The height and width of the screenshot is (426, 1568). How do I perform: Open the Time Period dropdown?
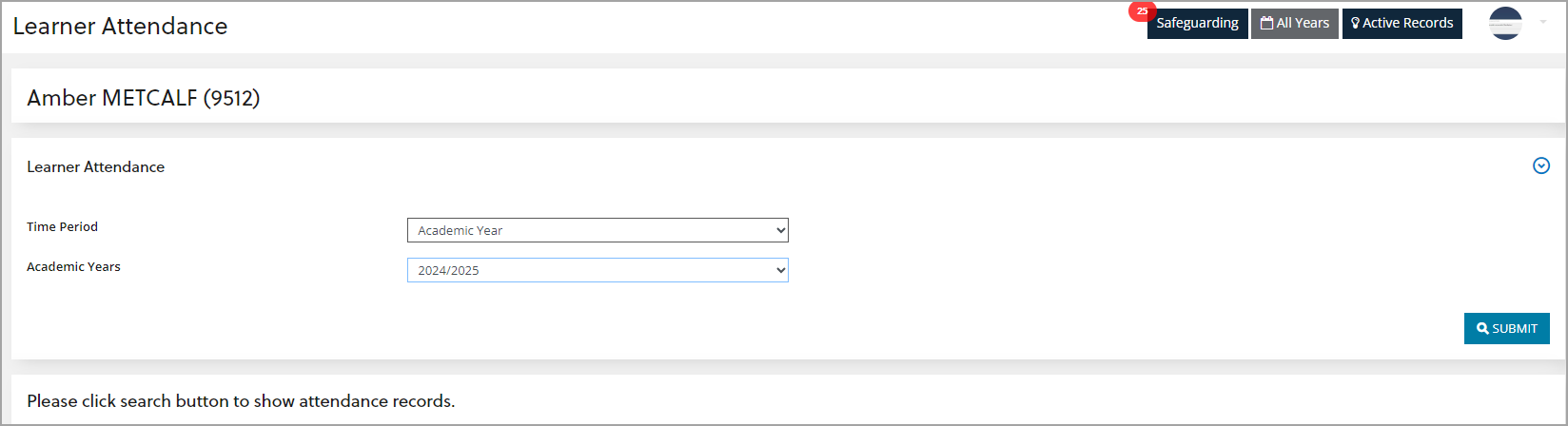pos(597,230)
